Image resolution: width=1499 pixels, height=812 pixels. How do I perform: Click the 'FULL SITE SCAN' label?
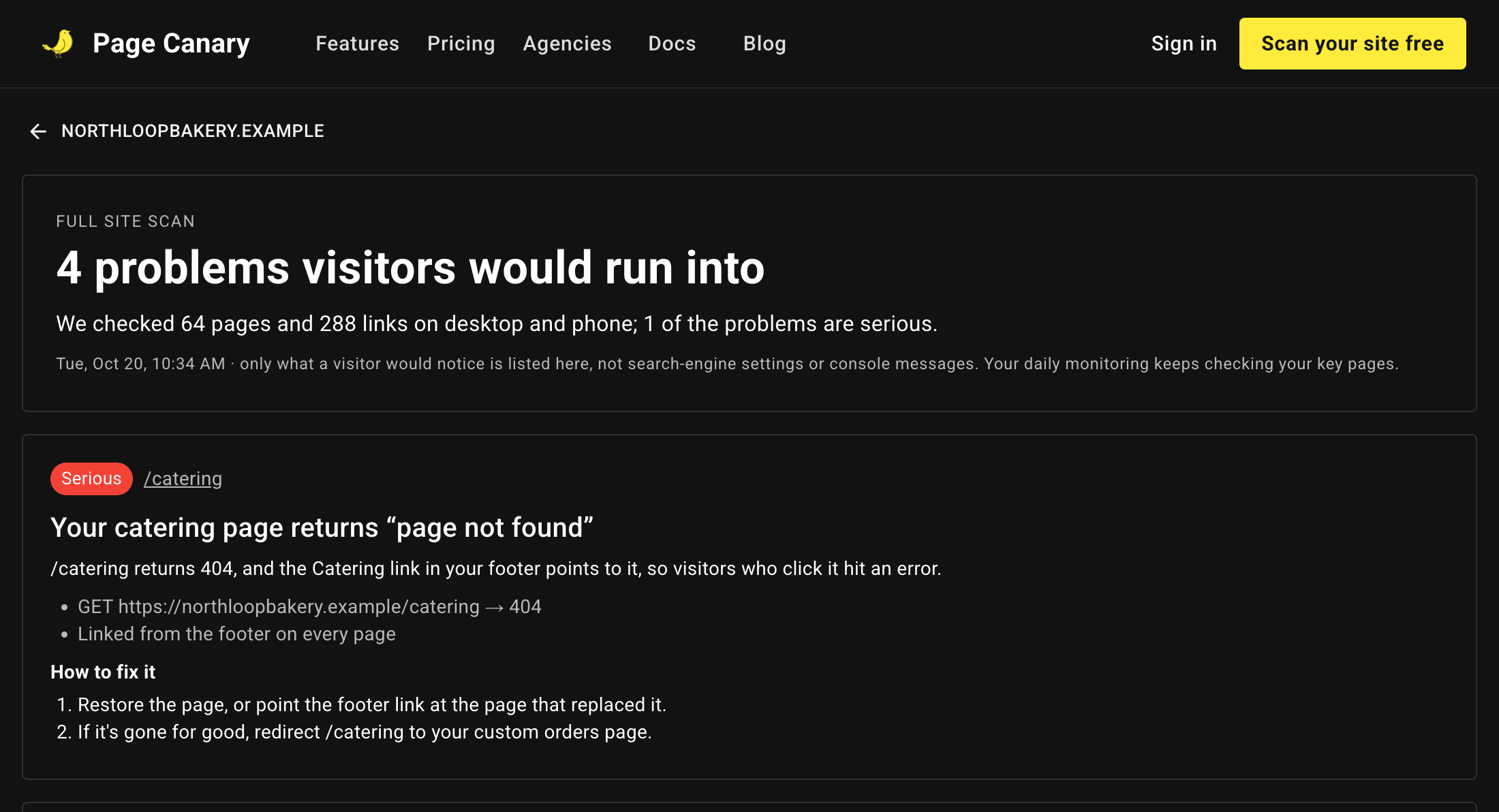click(125, 221)
